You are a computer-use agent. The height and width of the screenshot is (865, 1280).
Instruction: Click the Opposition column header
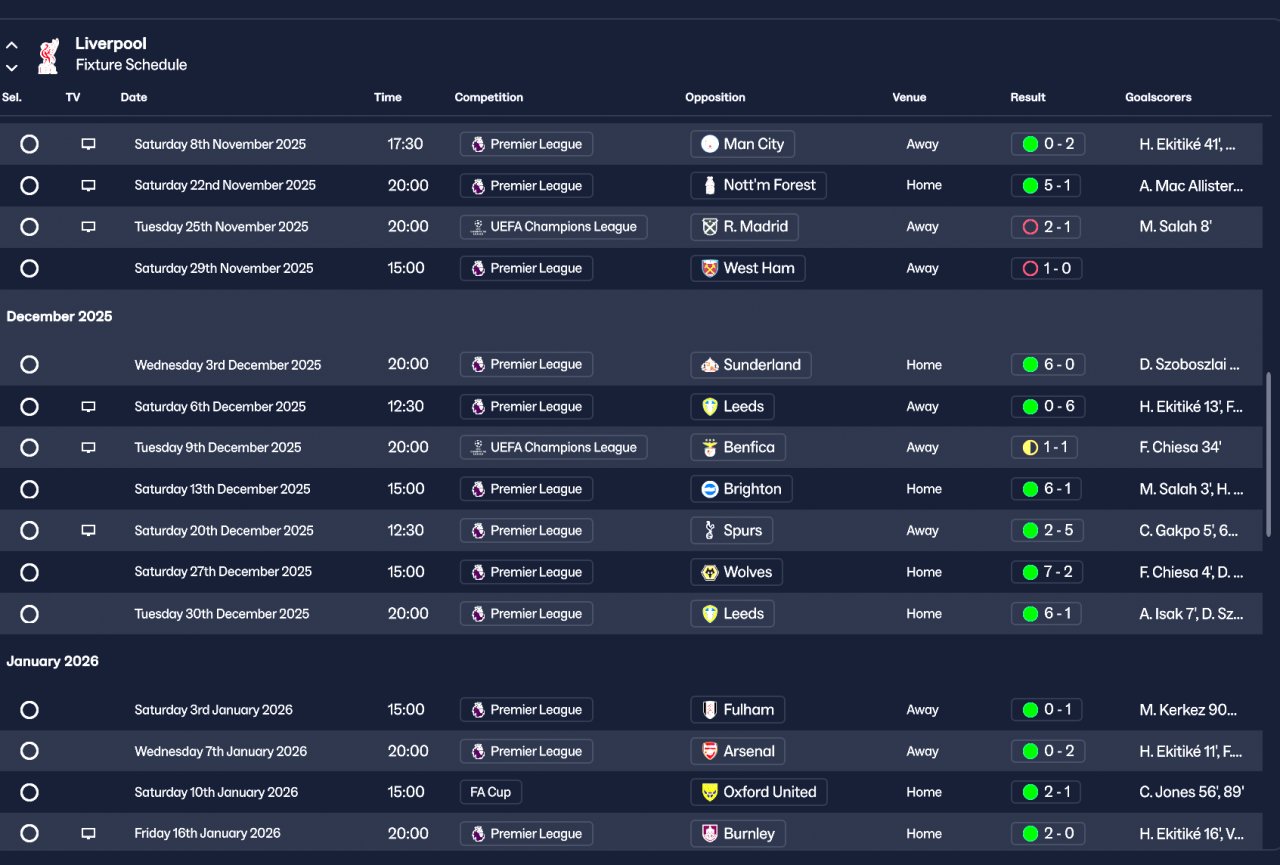715,98
